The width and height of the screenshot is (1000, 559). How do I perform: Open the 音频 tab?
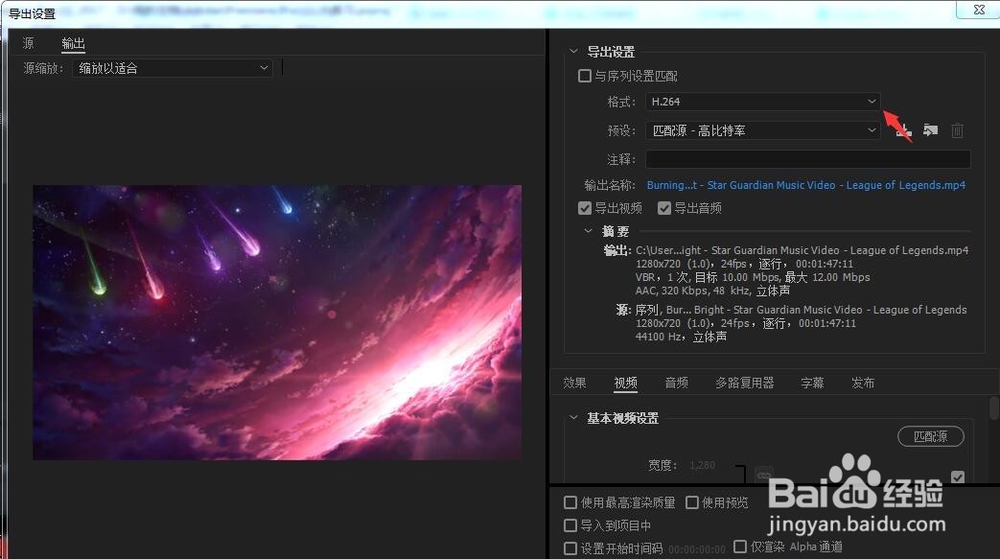pos(677,382)
